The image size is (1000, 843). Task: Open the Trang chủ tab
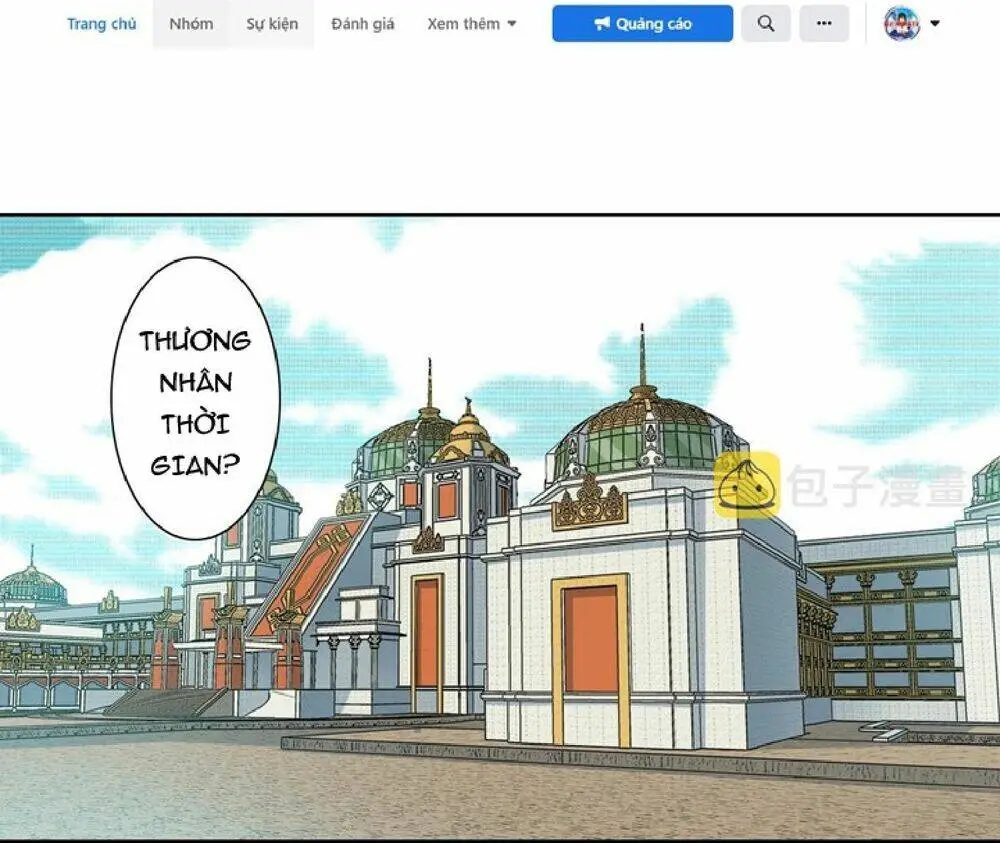click(101, 24)
